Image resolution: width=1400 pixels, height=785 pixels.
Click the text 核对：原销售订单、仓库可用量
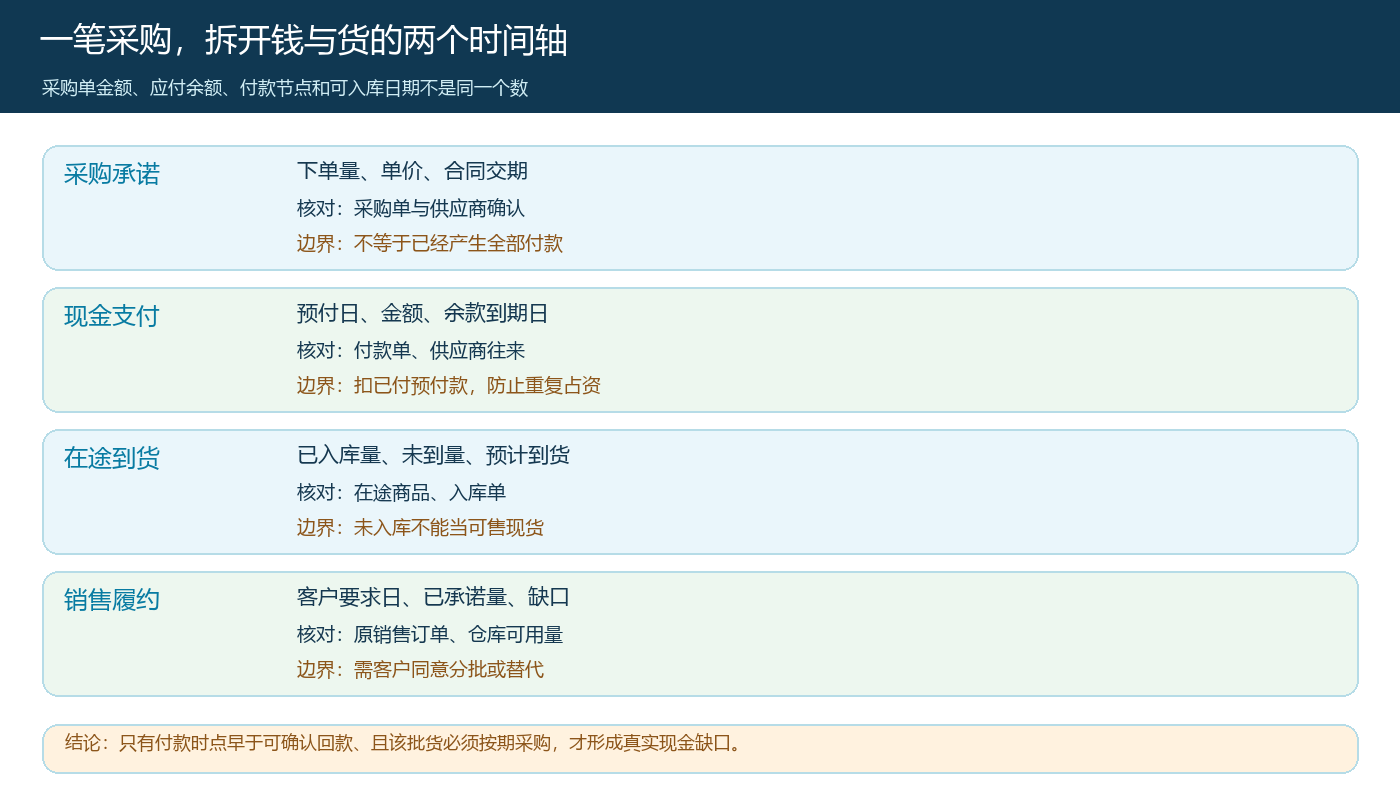point(430,634)
